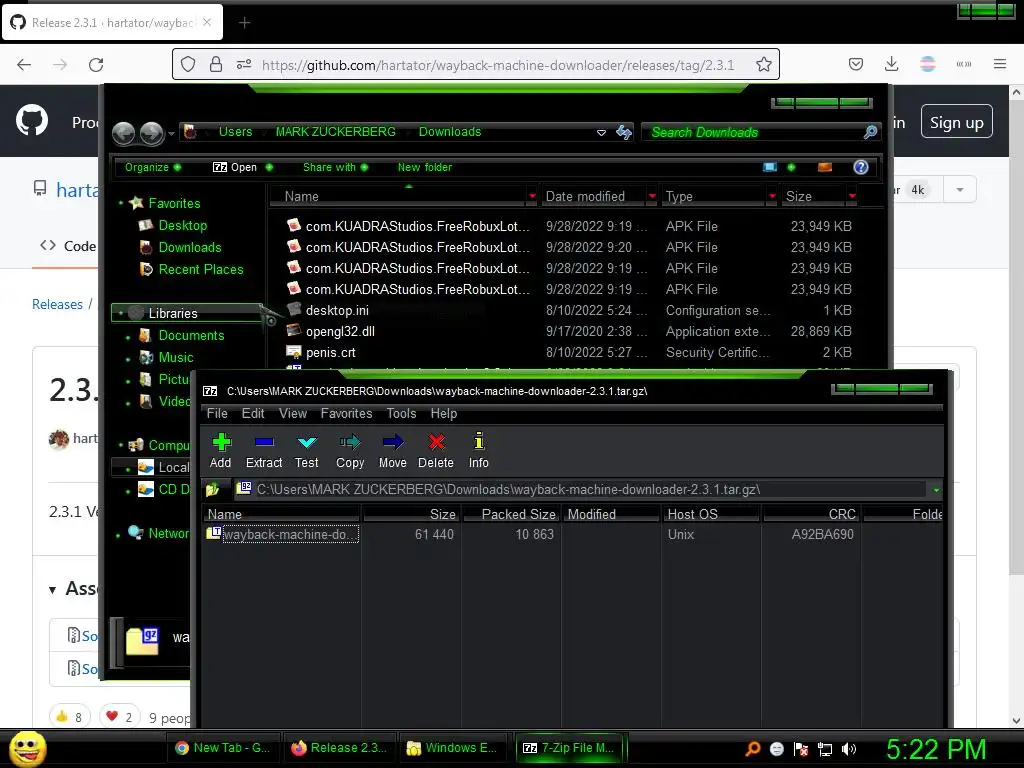Viewport: 1024px width, 768px height.
Task: Open the File menu in 7-Zip
Action: click(217, 413)
